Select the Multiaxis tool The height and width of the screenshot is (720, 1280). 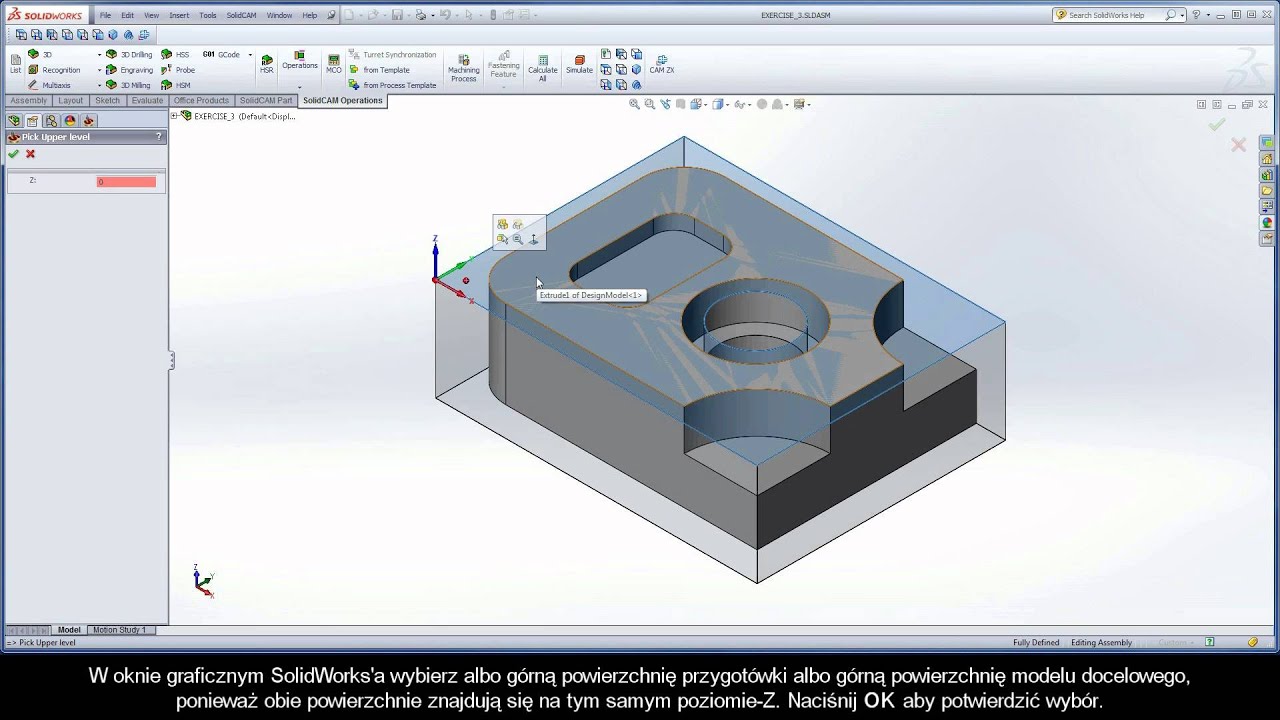tap(49, 85)
